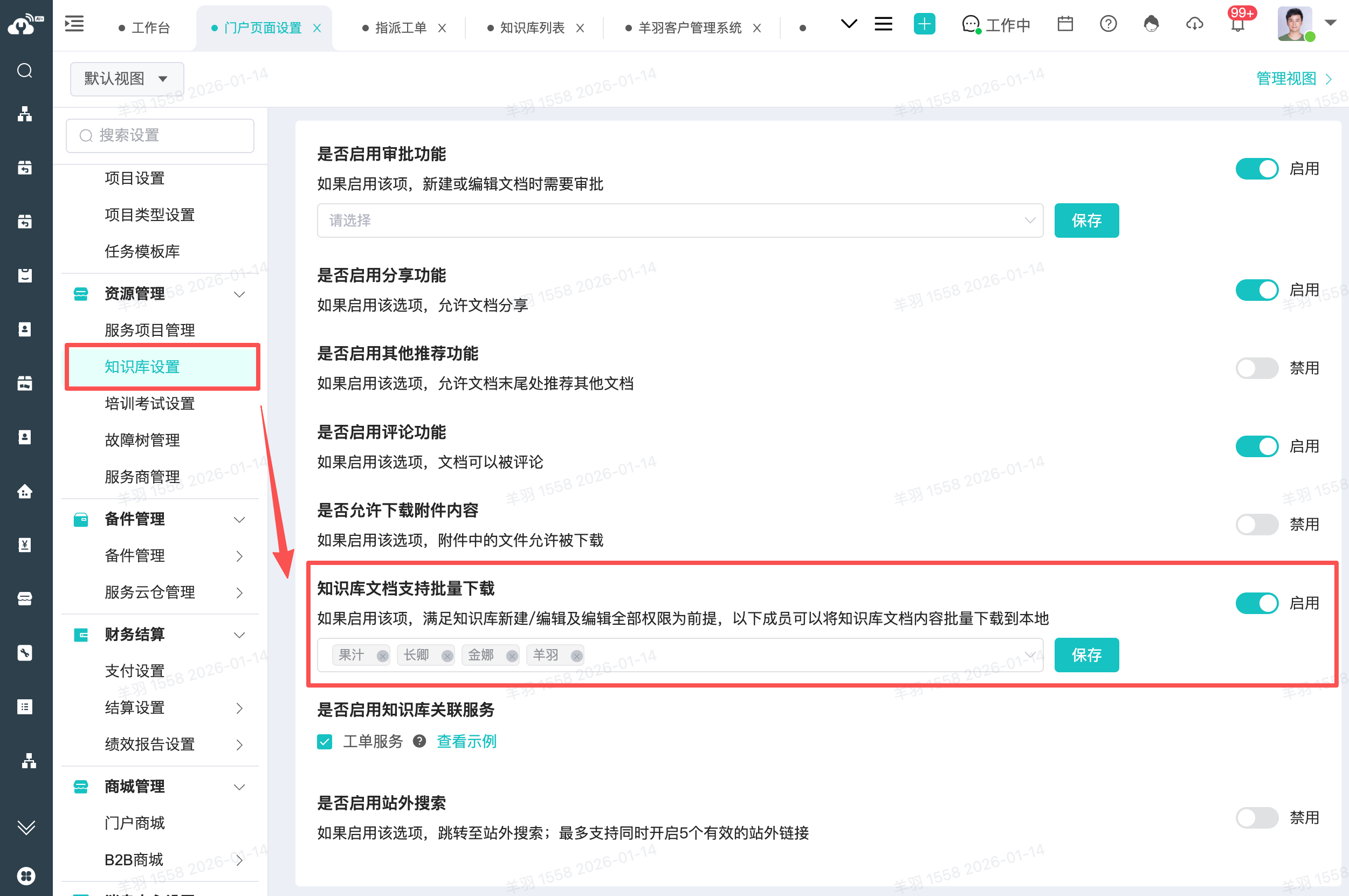Click the help question mark icon
The width and height of the screenshot is (1349, 896).
pos(1108,24)
